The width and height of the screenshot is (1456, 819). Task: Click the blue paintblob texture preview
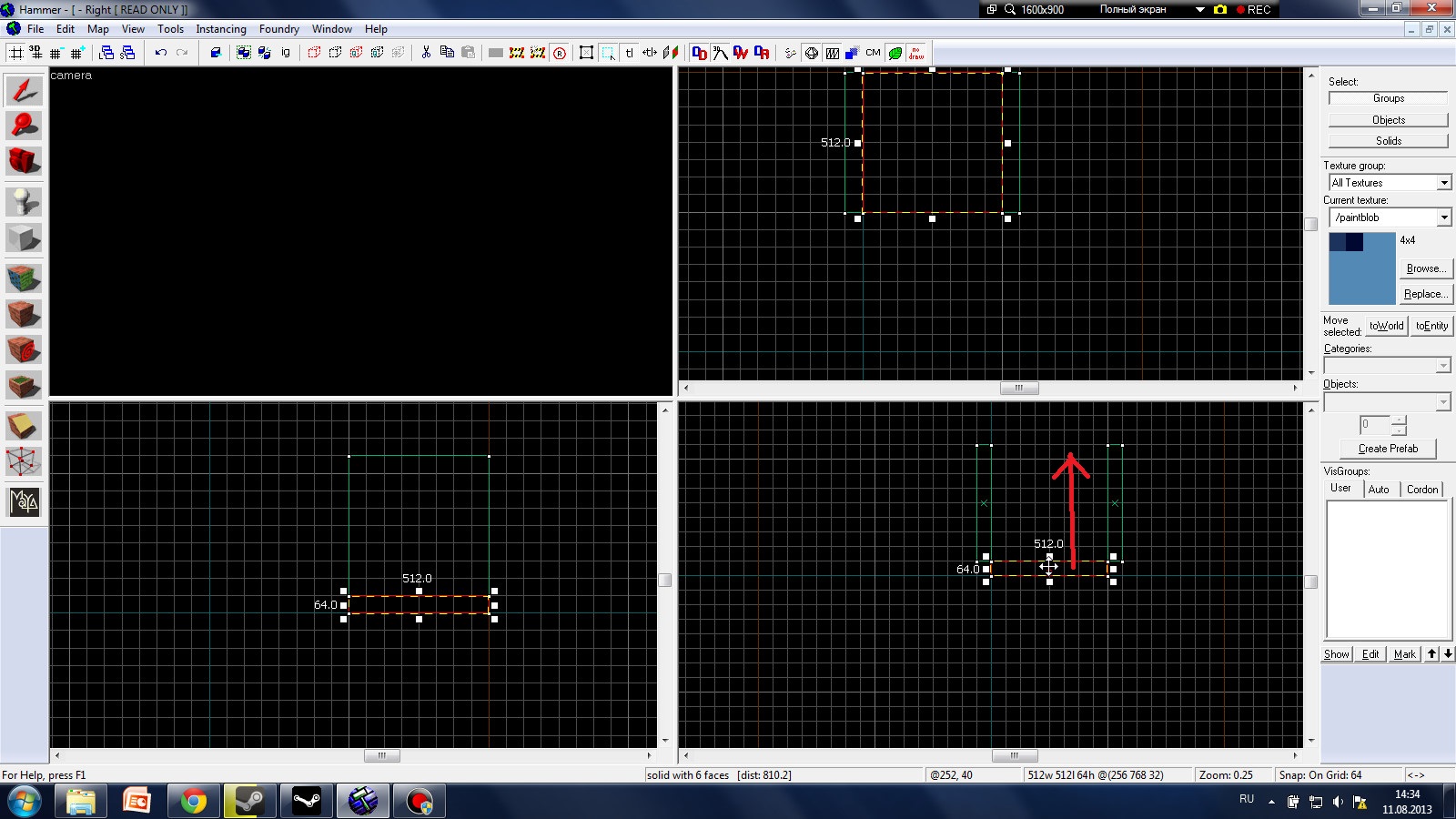click(x=1362, y=268)
